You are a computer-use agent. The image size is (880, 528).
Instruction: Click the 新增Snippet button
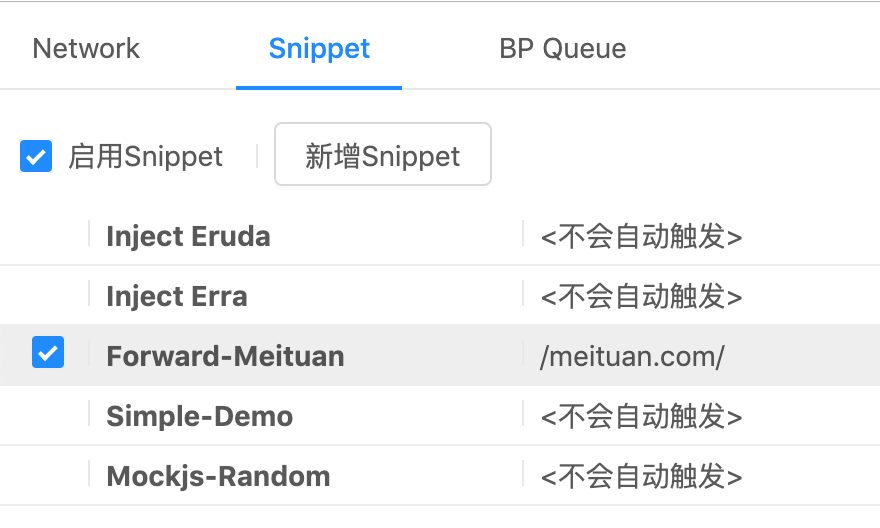click(382, 156)
